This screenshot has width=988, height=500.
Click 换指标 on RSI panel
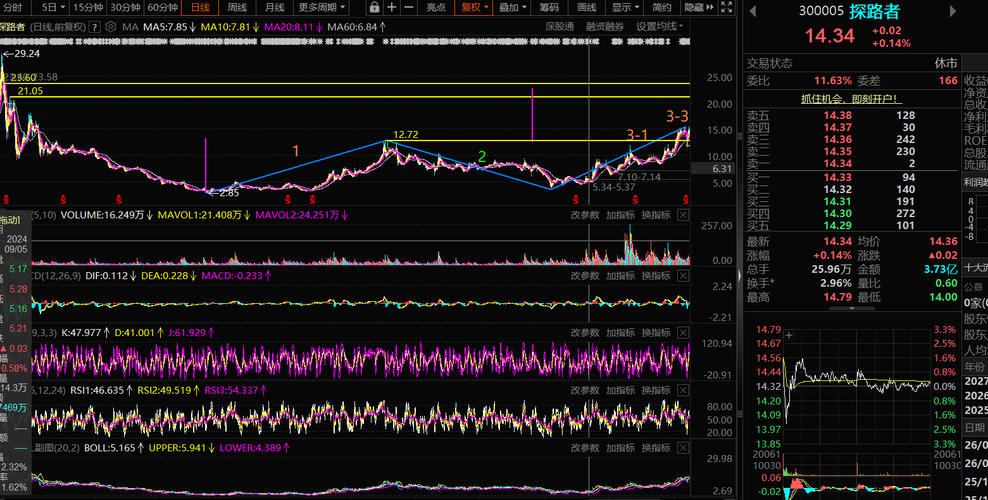655,390
